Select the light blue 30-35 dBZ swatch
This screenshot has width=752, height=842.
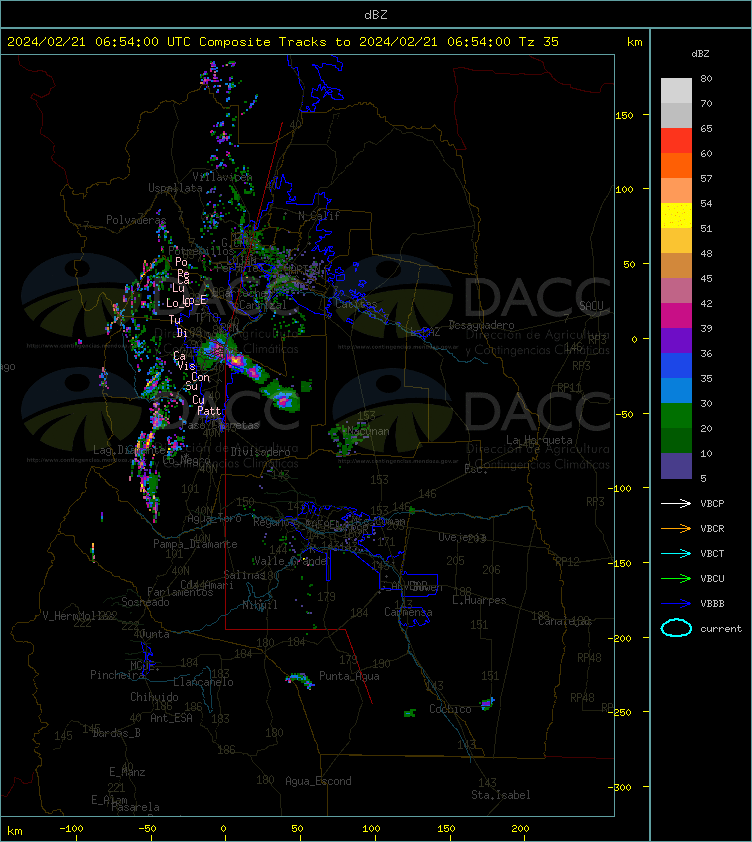pyautogui.click(x=676, y=391)
